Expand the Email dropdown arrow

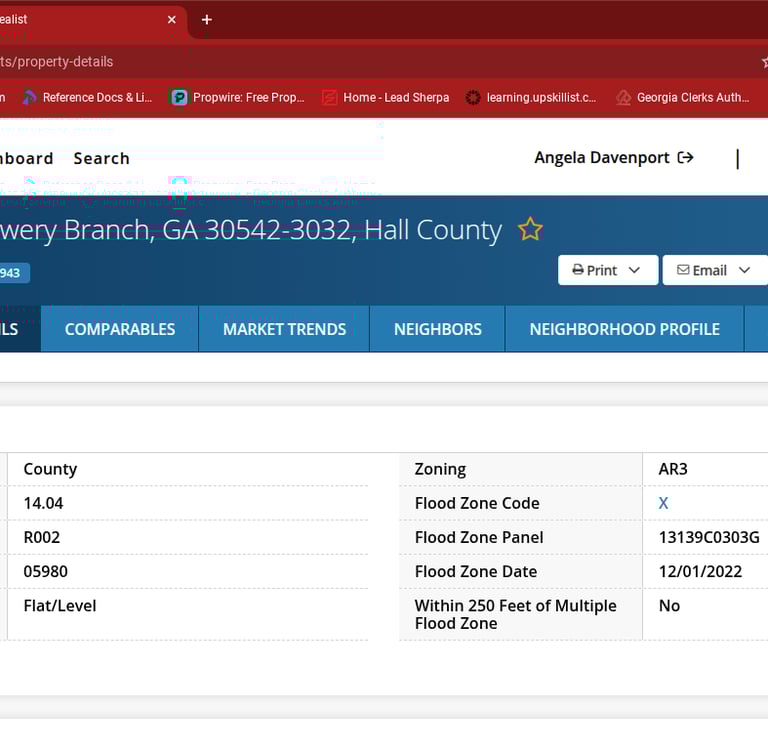click(744, 270)
